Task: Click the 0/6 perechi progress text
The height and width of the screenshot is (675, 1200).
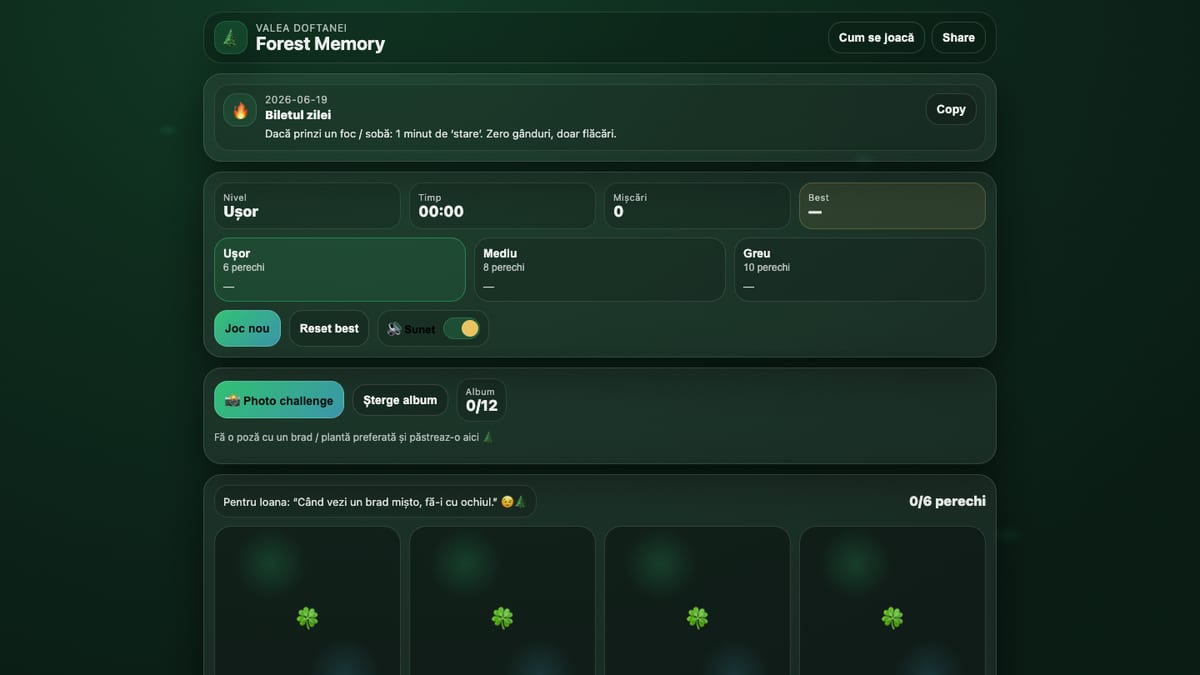Action: tap(947, 501)
